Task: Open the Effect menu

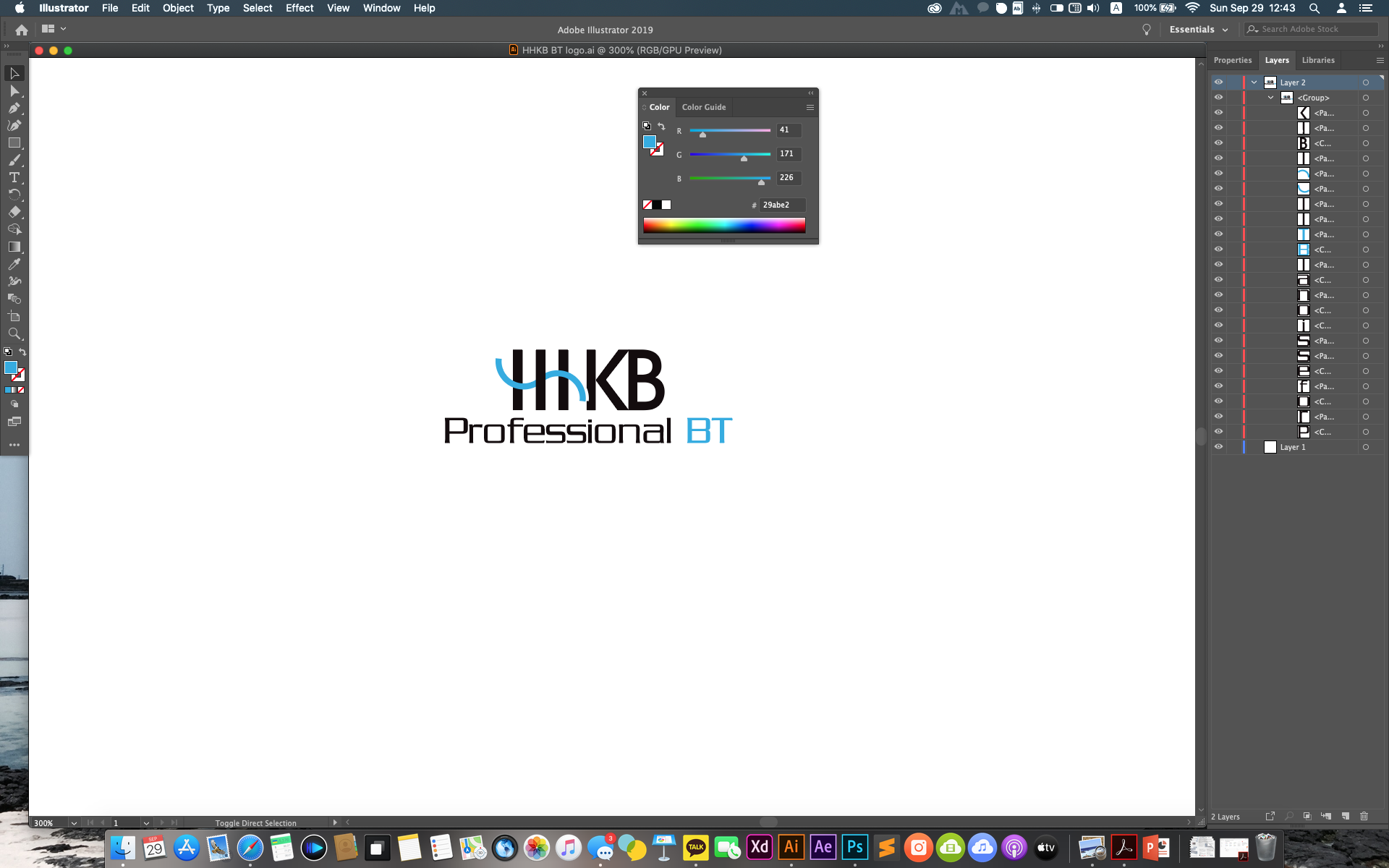Action: point(300,8)
